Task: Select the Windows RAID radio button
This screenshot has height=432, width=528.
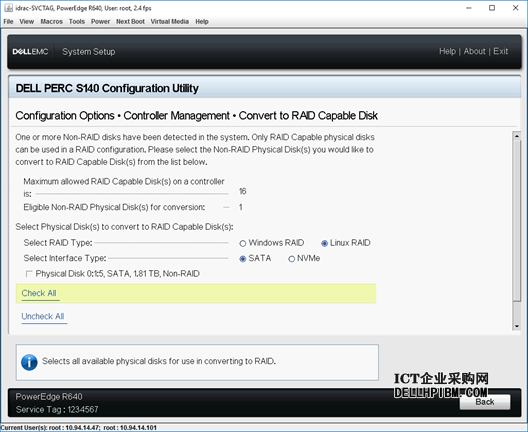Action: pos(242,243)
